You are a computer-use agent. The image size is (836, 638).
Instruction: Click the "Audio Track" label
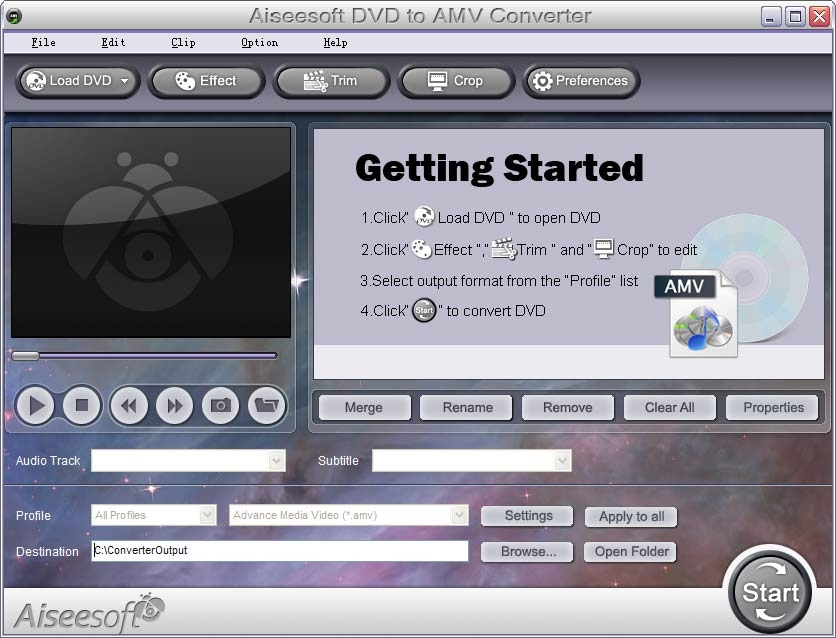[x=48, y=461]
